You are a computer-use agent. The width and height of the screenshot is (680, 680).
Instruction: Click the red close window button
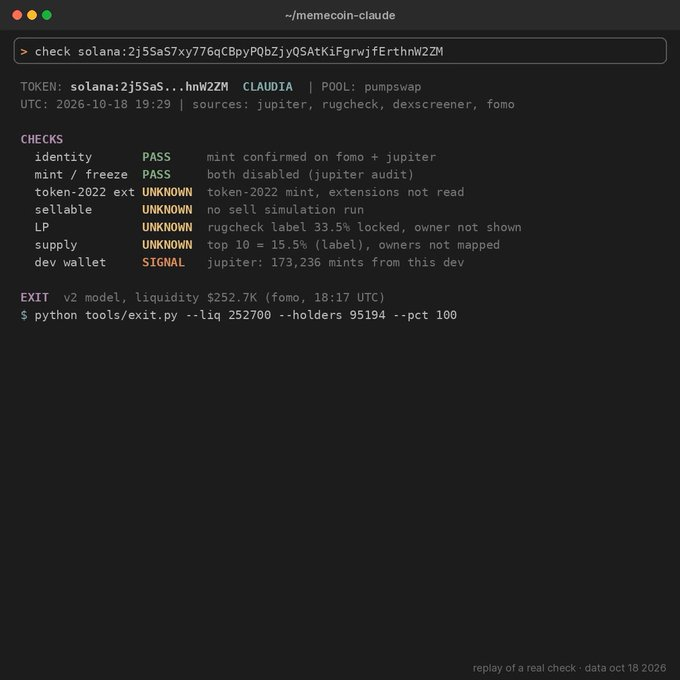point(17,15)
